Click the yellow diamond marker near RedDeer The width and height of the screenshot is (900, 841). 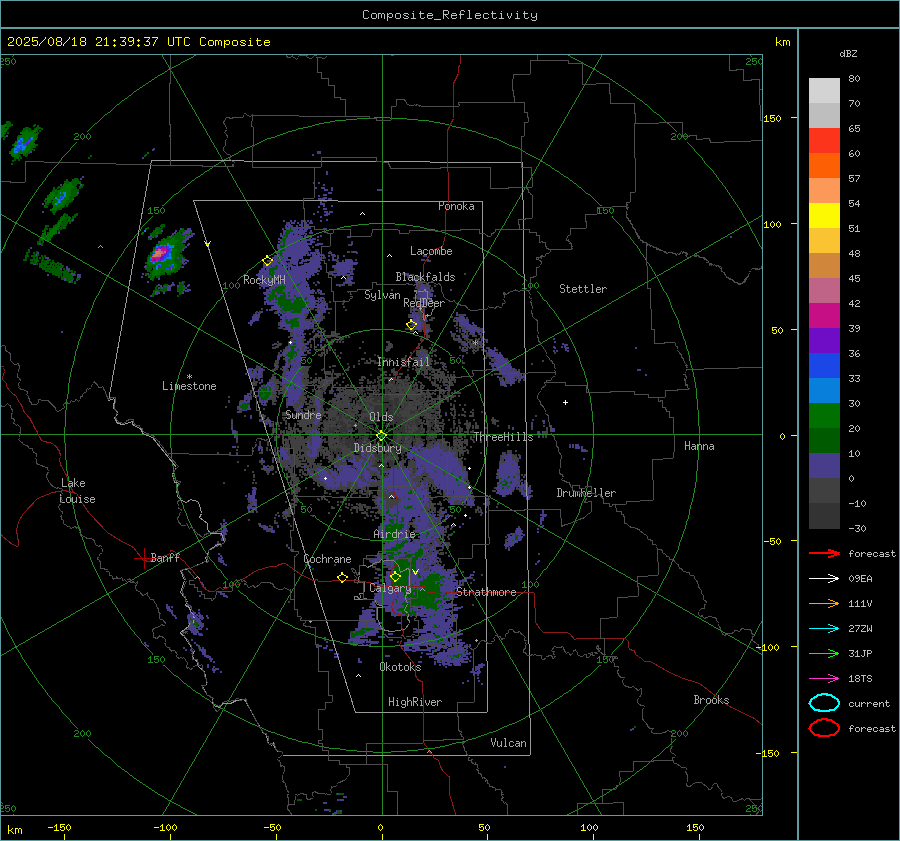click(411, 325)
